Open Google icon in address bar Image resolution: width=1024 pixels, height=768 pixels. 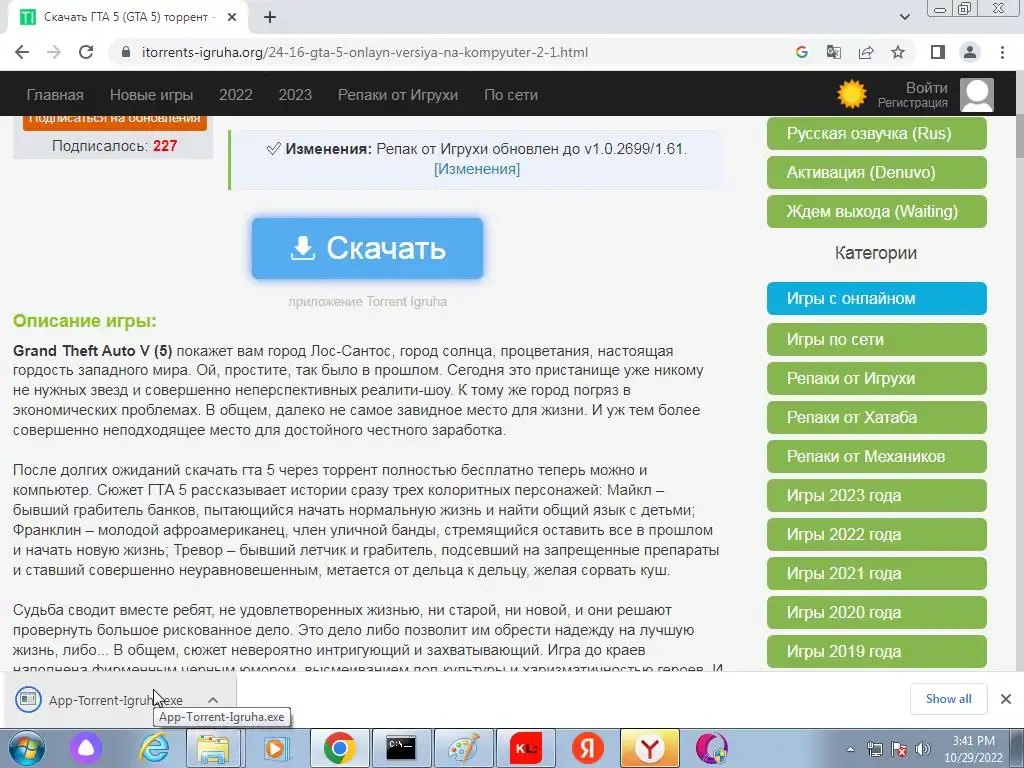[801, 52]
